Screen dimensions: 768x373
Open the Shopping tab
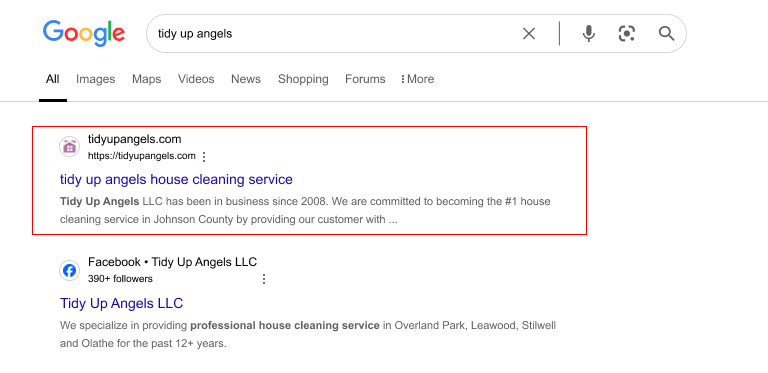(303, 79)
